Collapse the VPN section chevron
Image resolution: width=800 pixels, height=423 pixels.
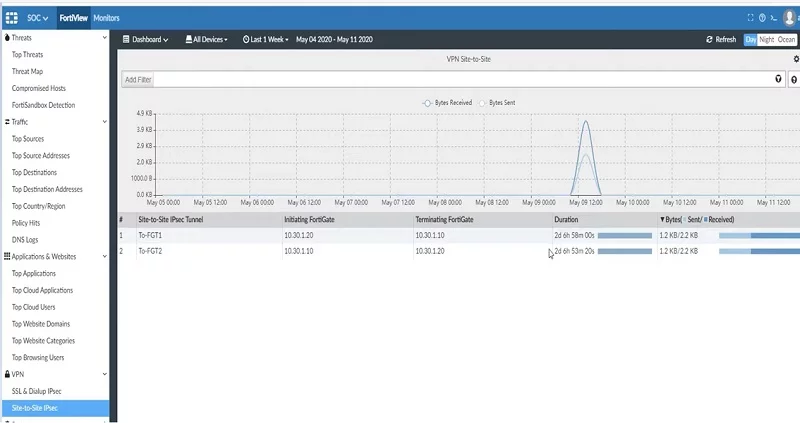105,375
